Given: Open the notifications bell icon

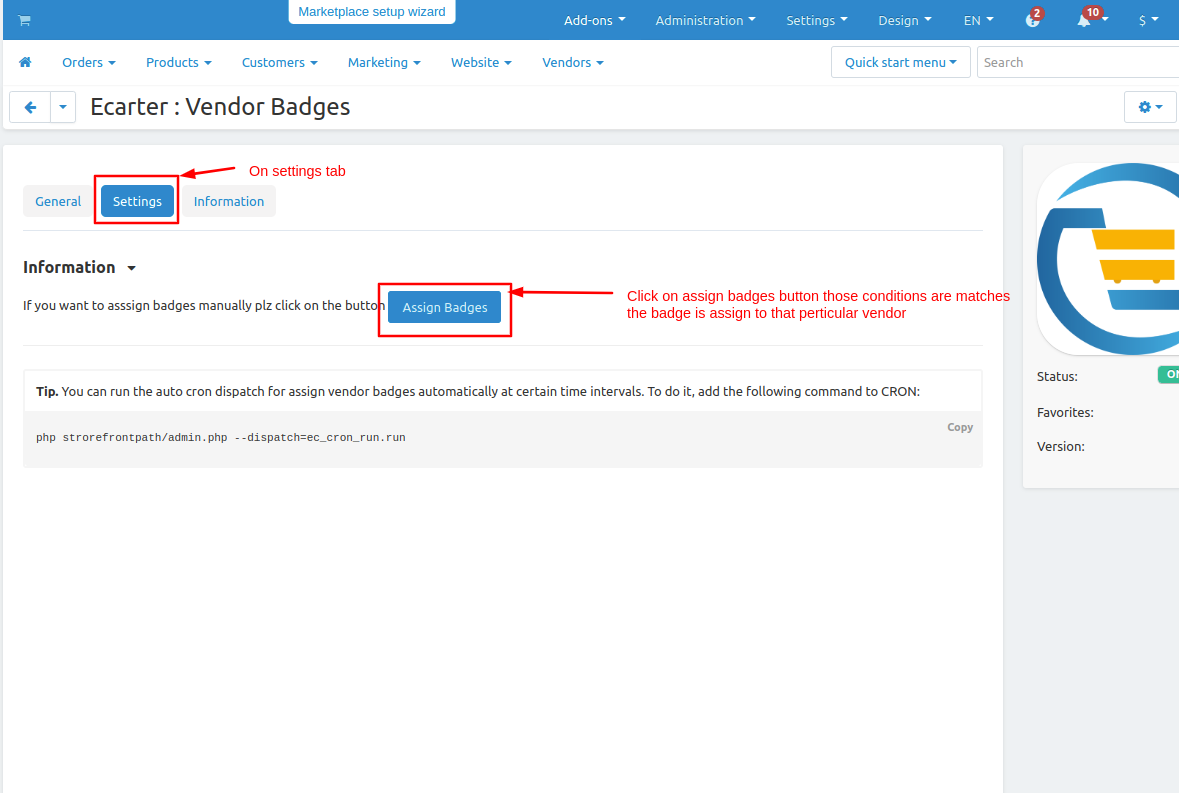Looking at the screenshot, I should click(1084, 20).
